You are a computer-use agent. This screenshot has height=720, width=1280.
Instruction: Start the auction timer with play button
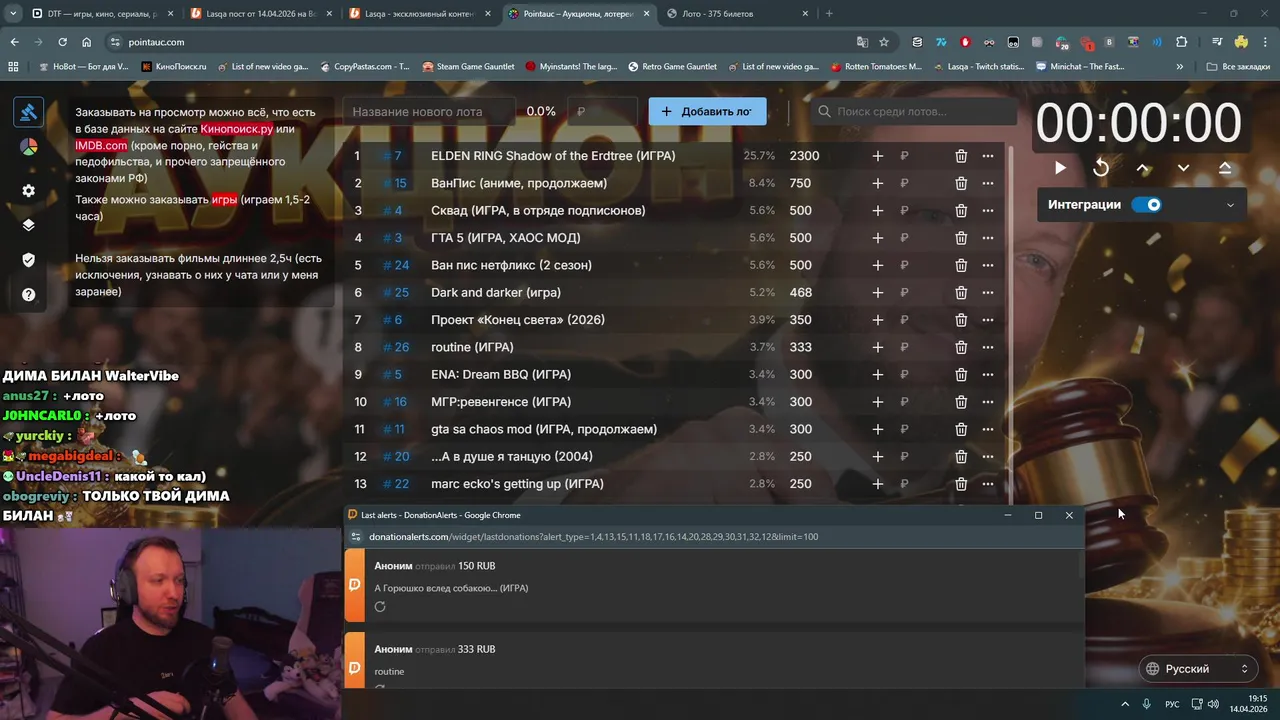pos(1060,168)
